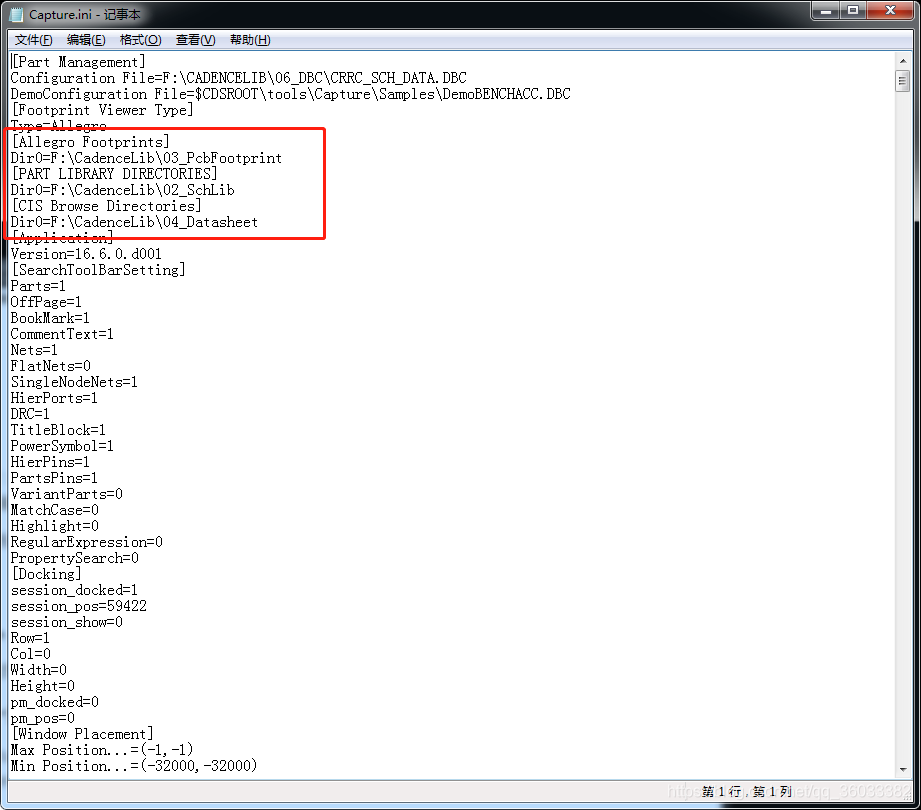
Task: Open the 编辑(E) menu
Action: click(86, 40)
